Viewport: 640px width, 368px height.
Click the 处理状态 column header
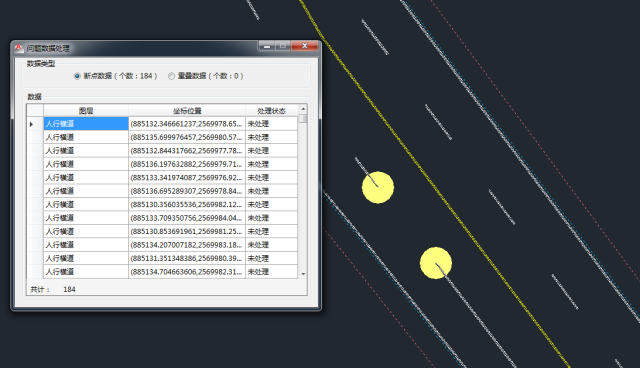pos(271,111)
